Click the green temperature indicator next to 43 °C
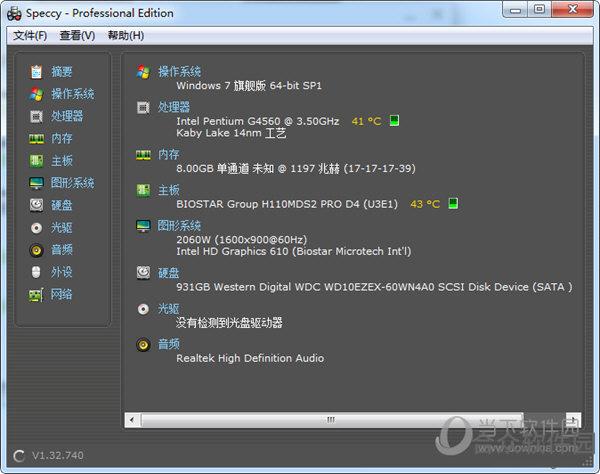Viewport: 600px width, 474px height. pos(453,203)
